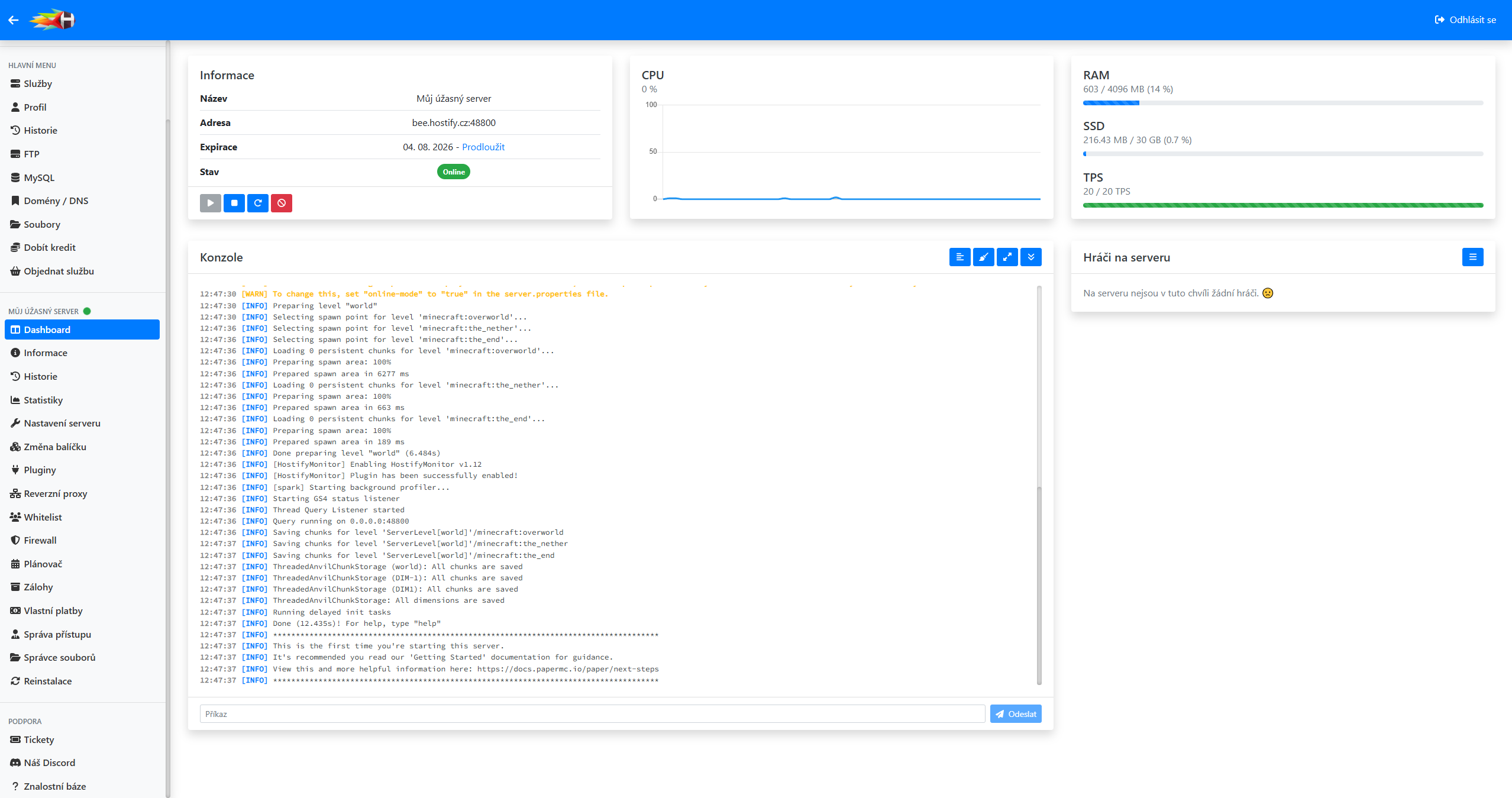Stop the server with the square button
The height and width of the screenshot is (798, 1512).
coord(234,203)
